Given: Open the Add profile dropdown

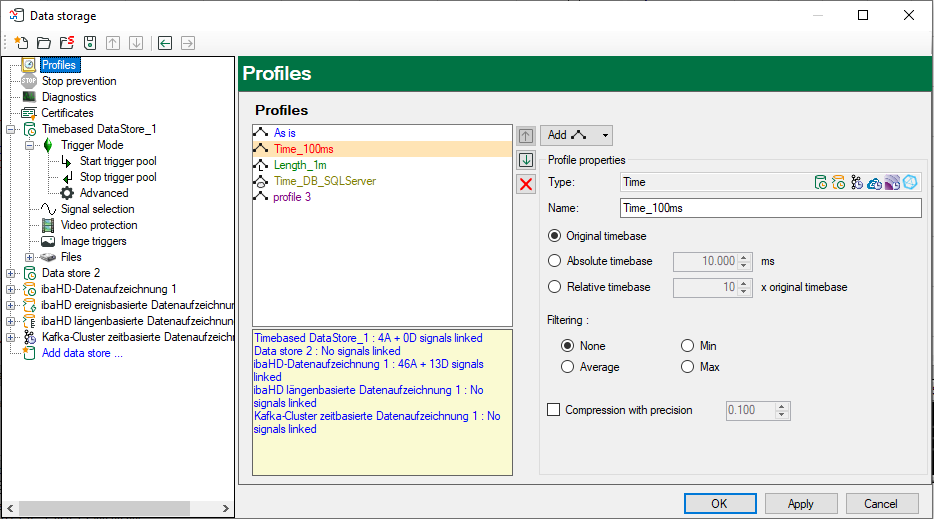Looking at the screenshot, I should click(x=576, y=135).
